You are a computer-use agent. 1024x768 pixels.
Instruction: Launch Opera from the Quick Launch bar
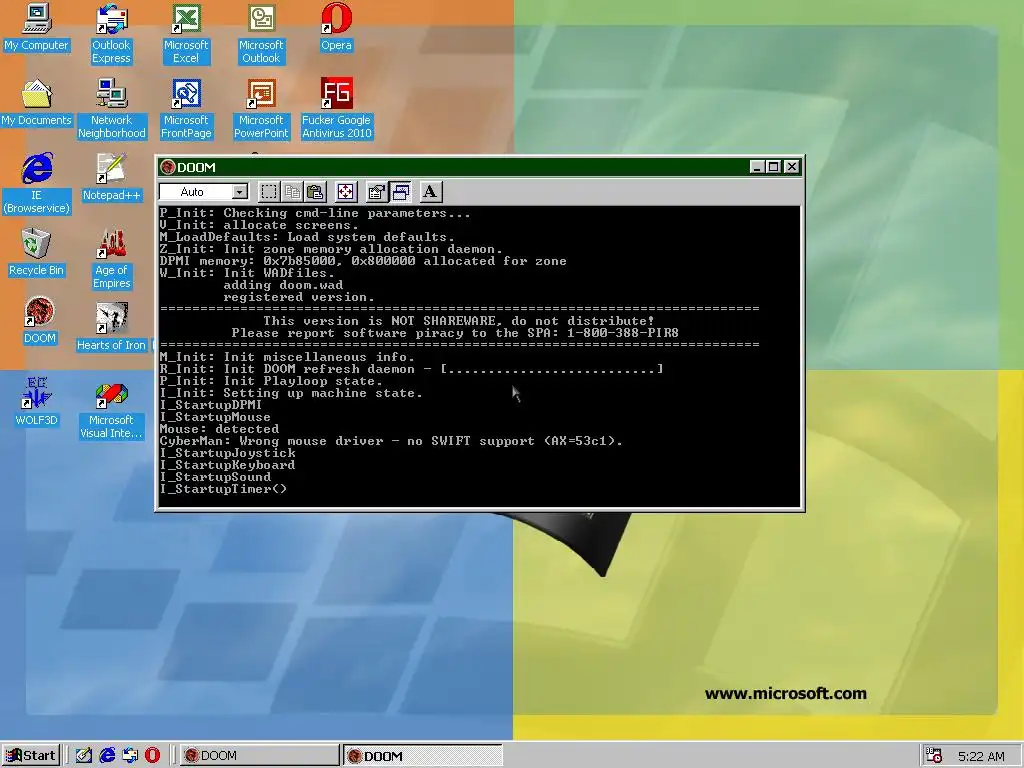152,756
